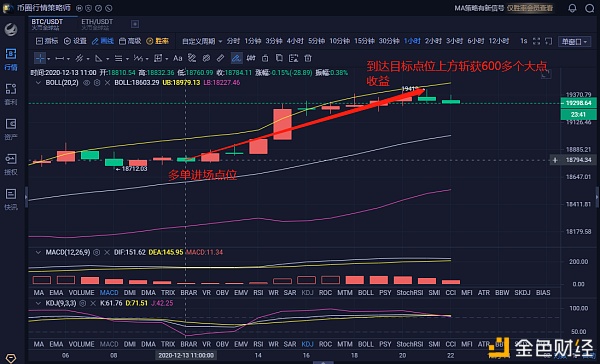Select the 1小时 timeframe

point(412,41)
